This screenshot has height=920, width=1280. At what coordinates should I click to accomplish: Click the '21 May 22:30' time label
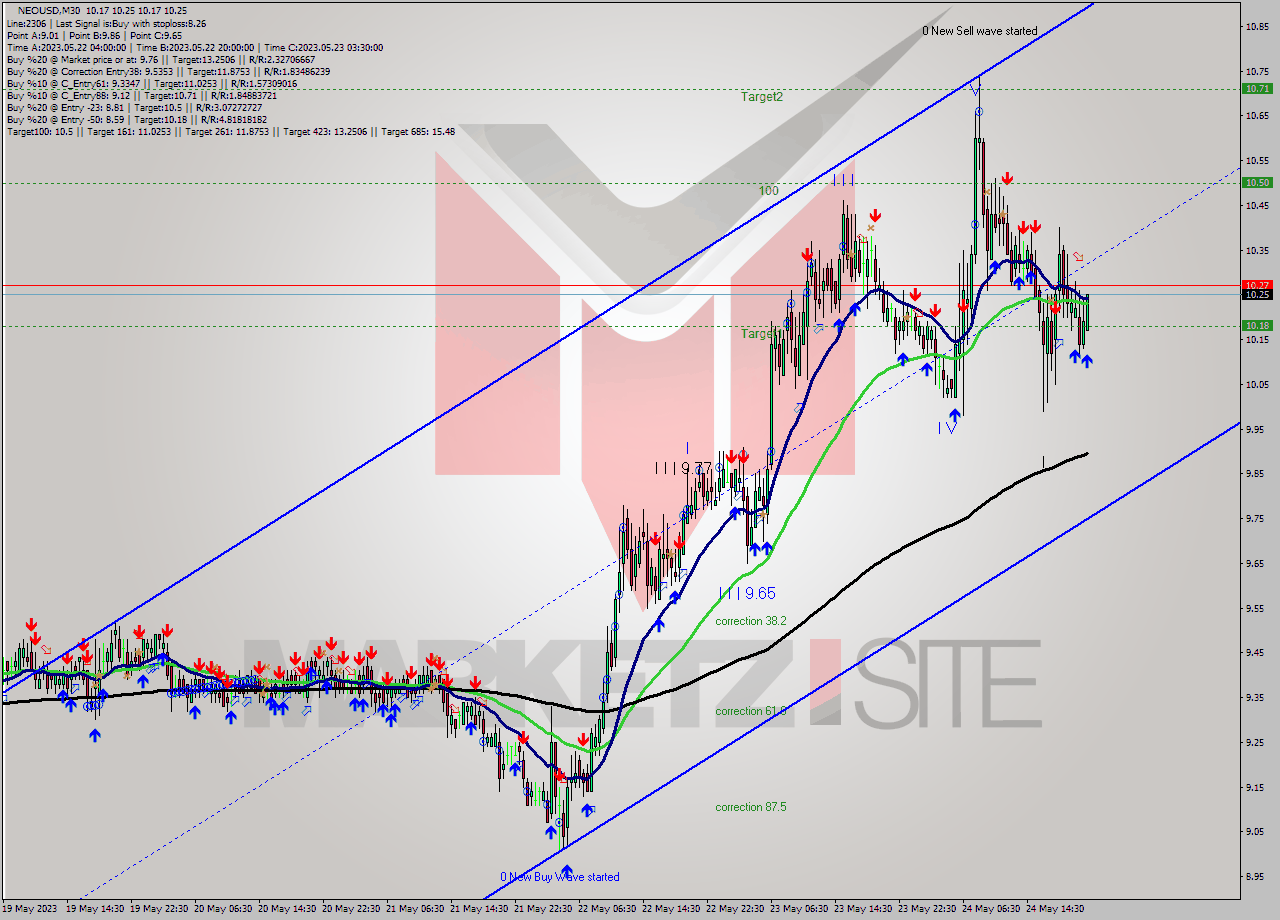tap(544, 909)
